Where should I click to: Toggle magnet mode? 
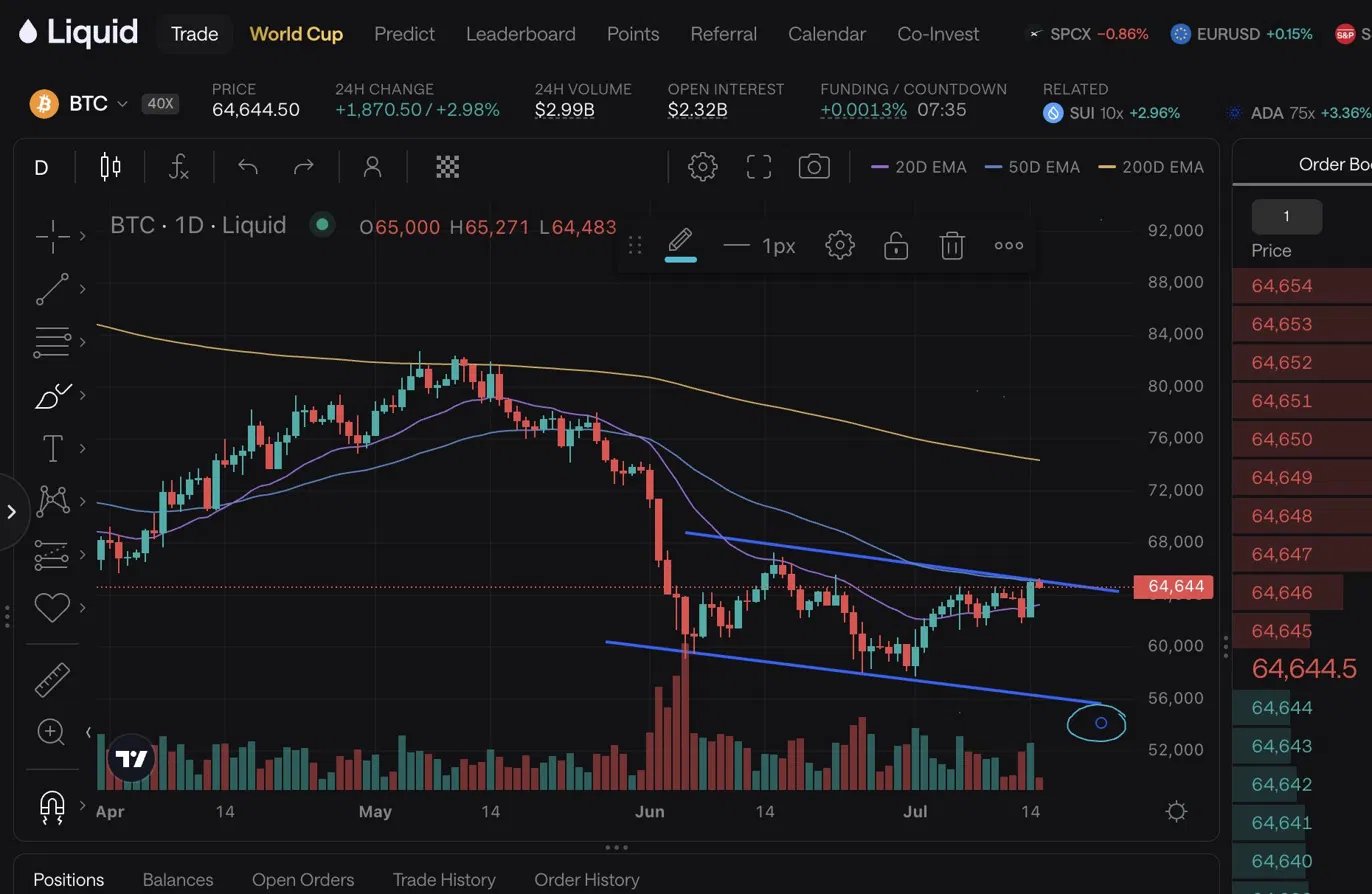pos(51,805)
